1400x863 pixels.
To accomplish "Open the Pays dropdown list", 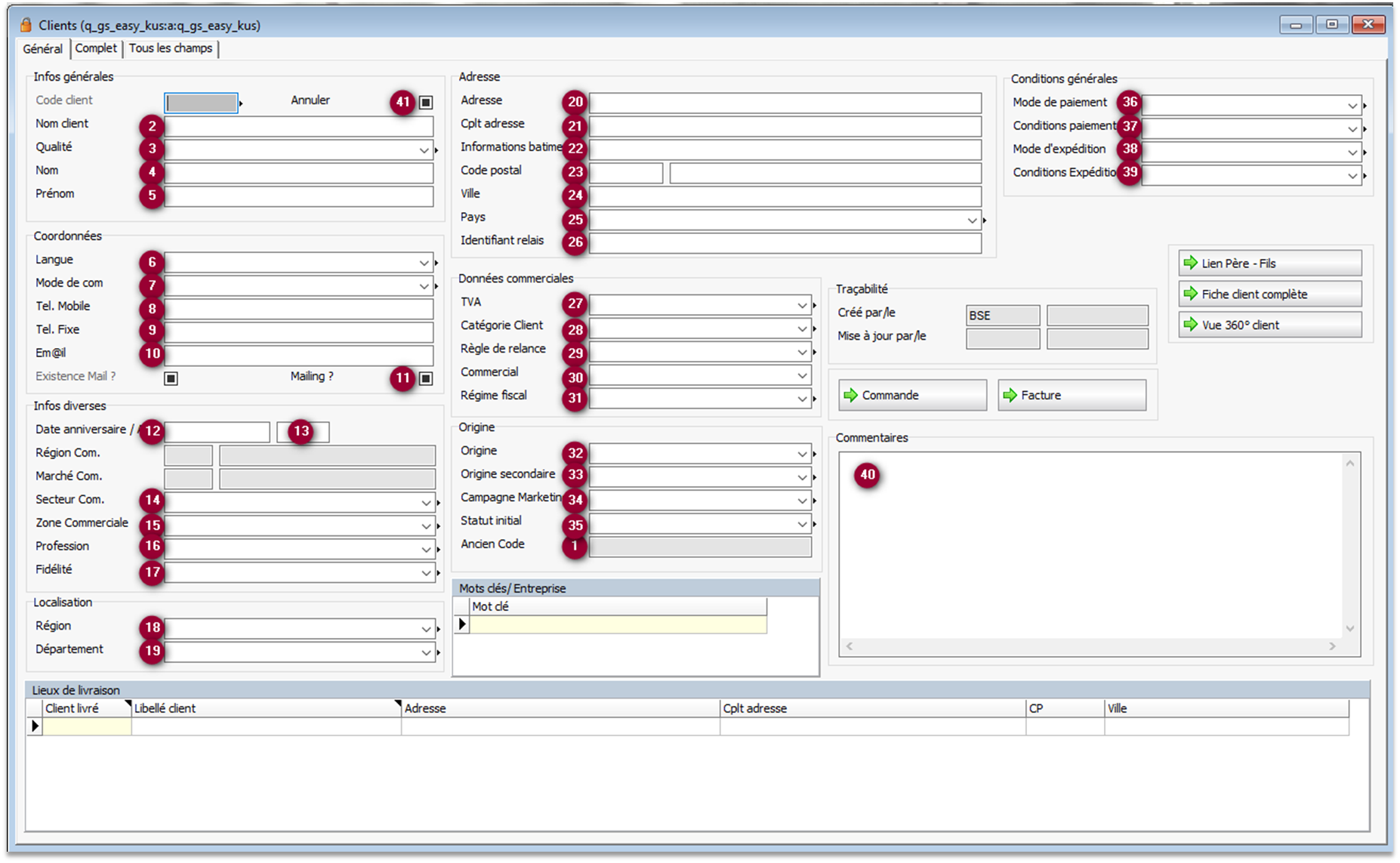I will pyautogui.click(x=972, y=220).
